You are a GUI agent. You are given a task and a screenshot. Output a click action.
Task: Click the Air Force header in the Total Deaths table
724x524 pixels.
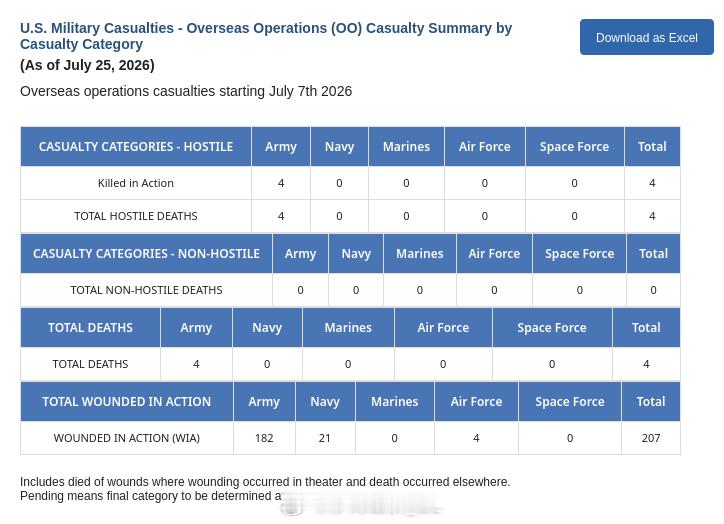(443, 328)
